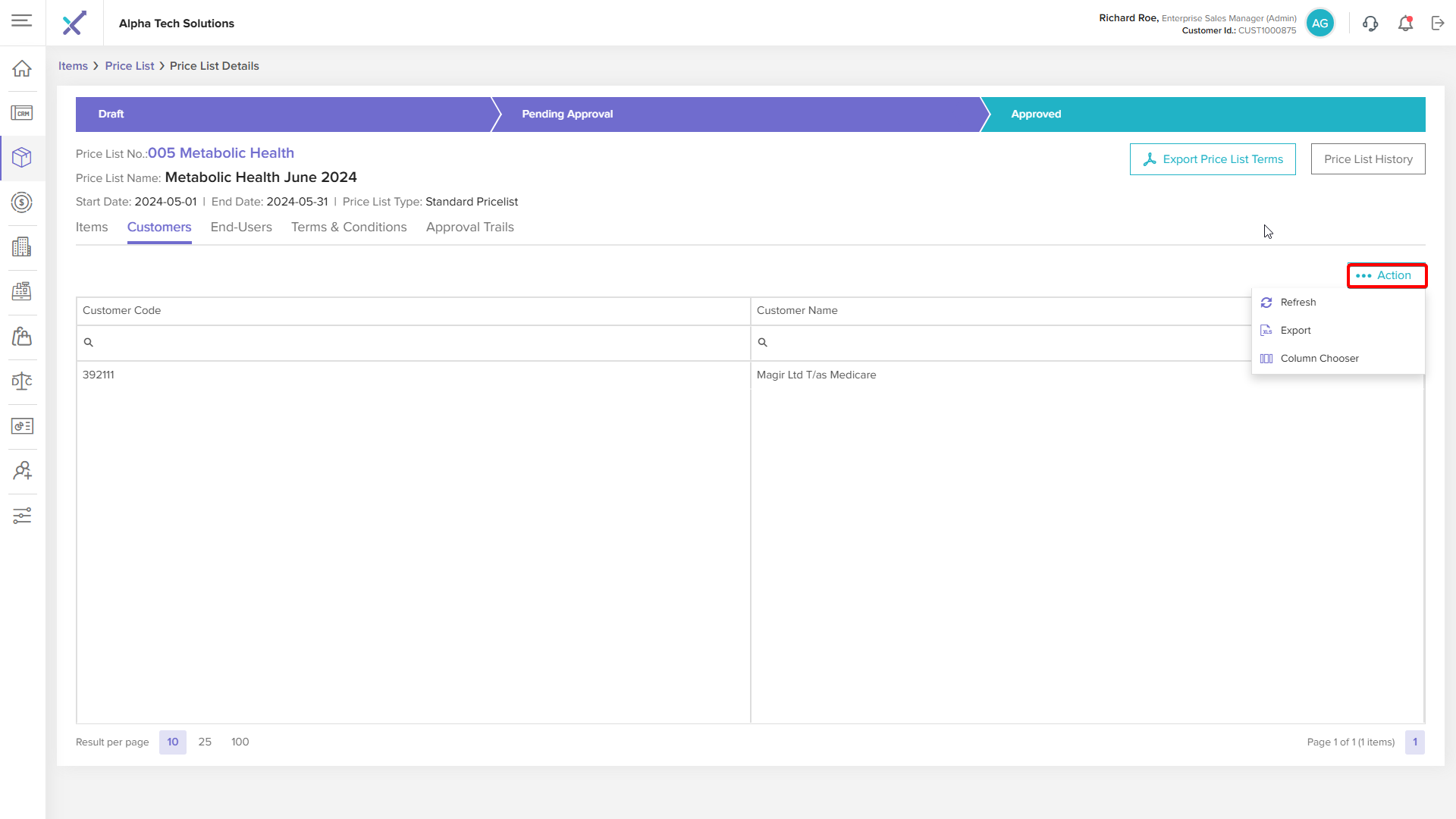Click the balance scale sidebar icon
Viewport: 1456px width, 819px height.
click(22, 381)
